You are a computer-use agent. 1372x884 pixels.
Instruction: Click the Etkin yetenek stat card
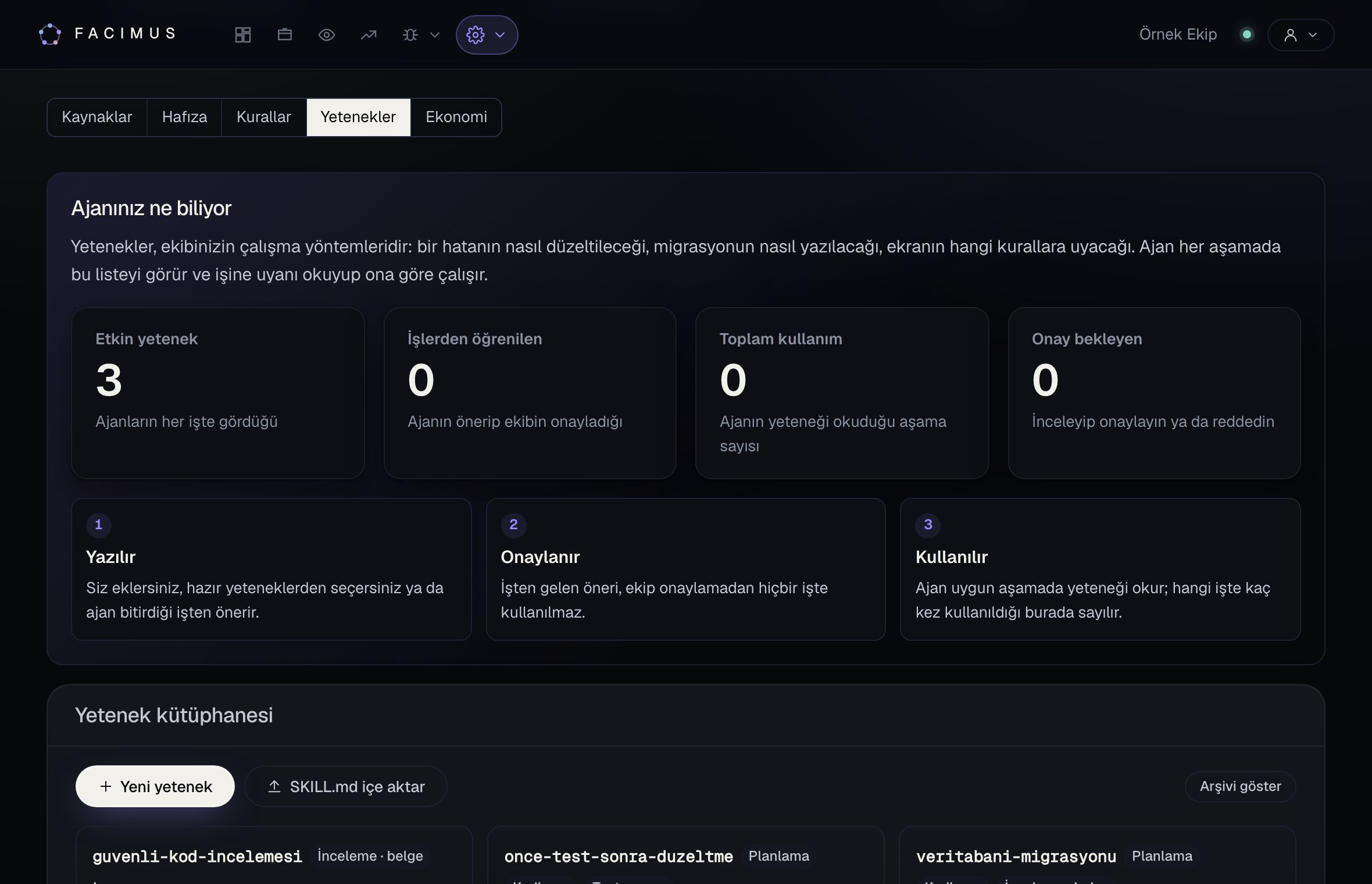tap(218, 393)
